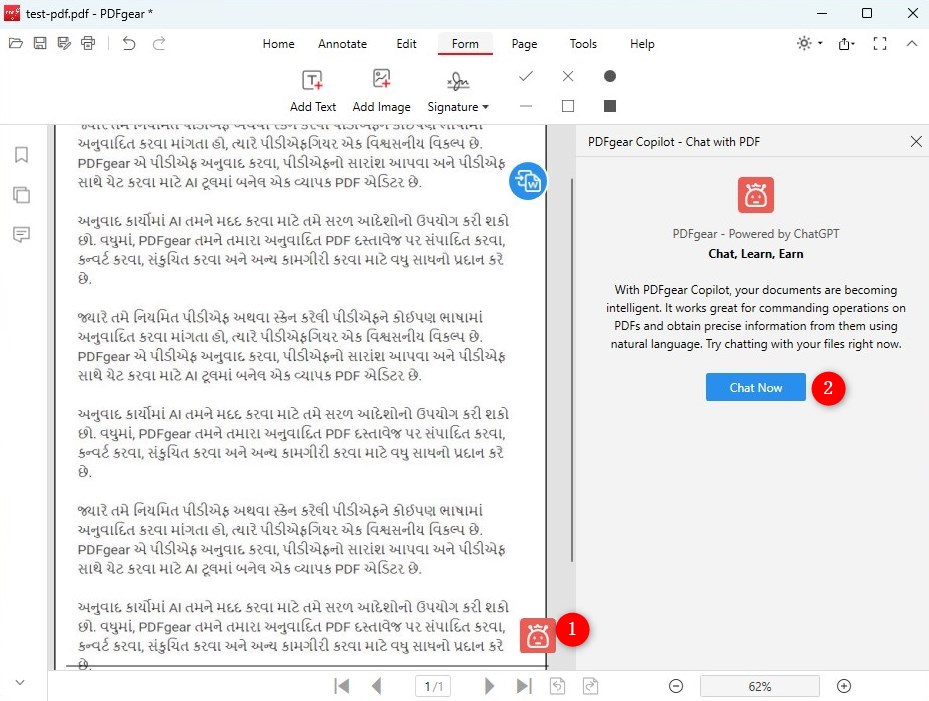This screenshot has width=929, height=701.
Task: Switch to the Annotate tab
Action: click(343, 44)
